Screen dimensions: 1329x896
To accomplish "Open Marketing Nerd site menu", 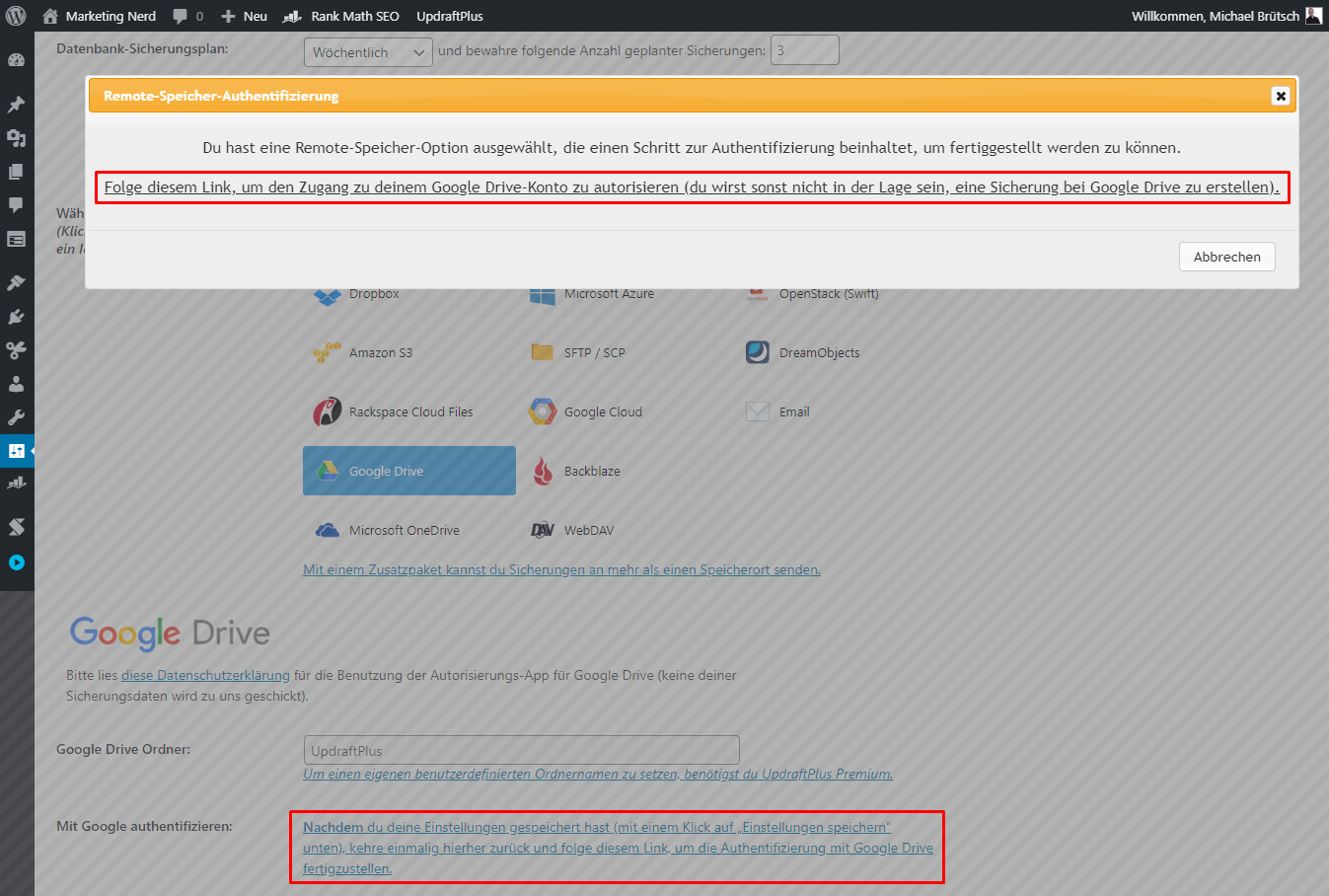I will (99, 16).
